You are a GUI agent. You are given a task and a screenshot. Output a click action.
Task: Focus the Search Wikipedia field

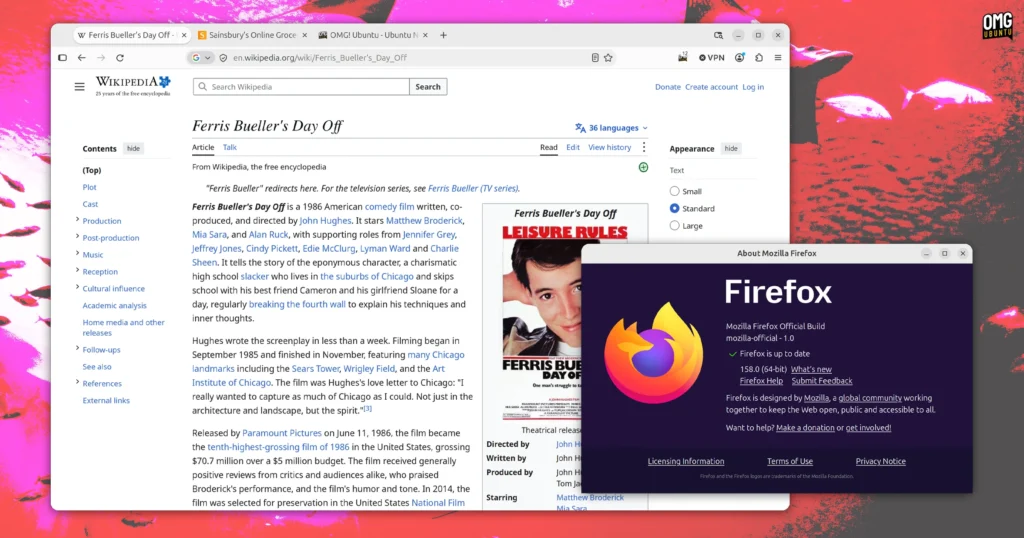point(301,86)
